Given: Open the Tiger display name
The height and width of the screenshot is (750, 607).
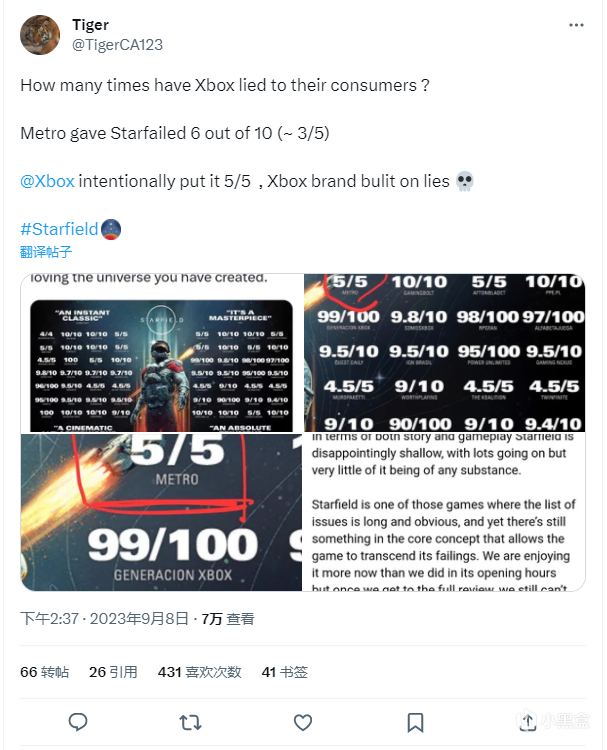Looking at the screenshot, I should (90, 25).
